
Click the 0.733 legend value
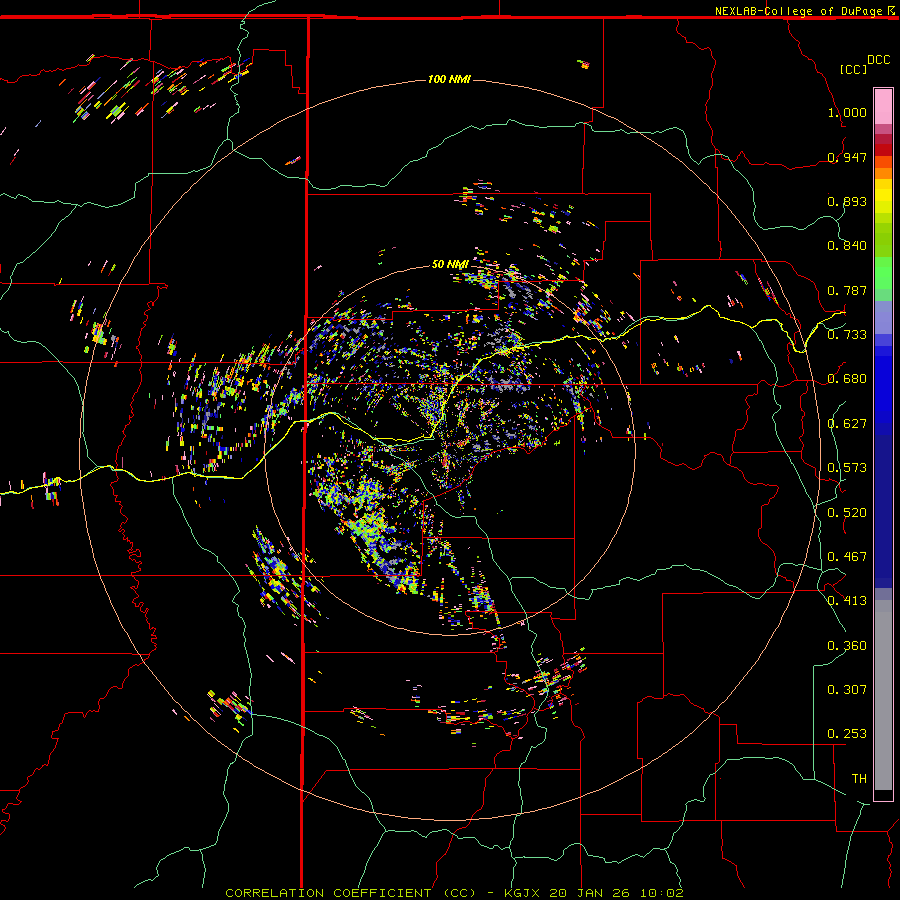(x=847, y=335)
